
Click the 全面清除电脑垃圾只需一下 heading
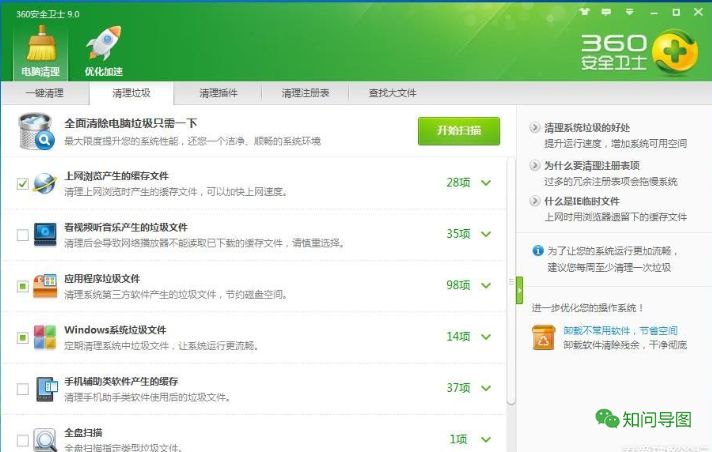pyautogui.click(x=131, y=123)
